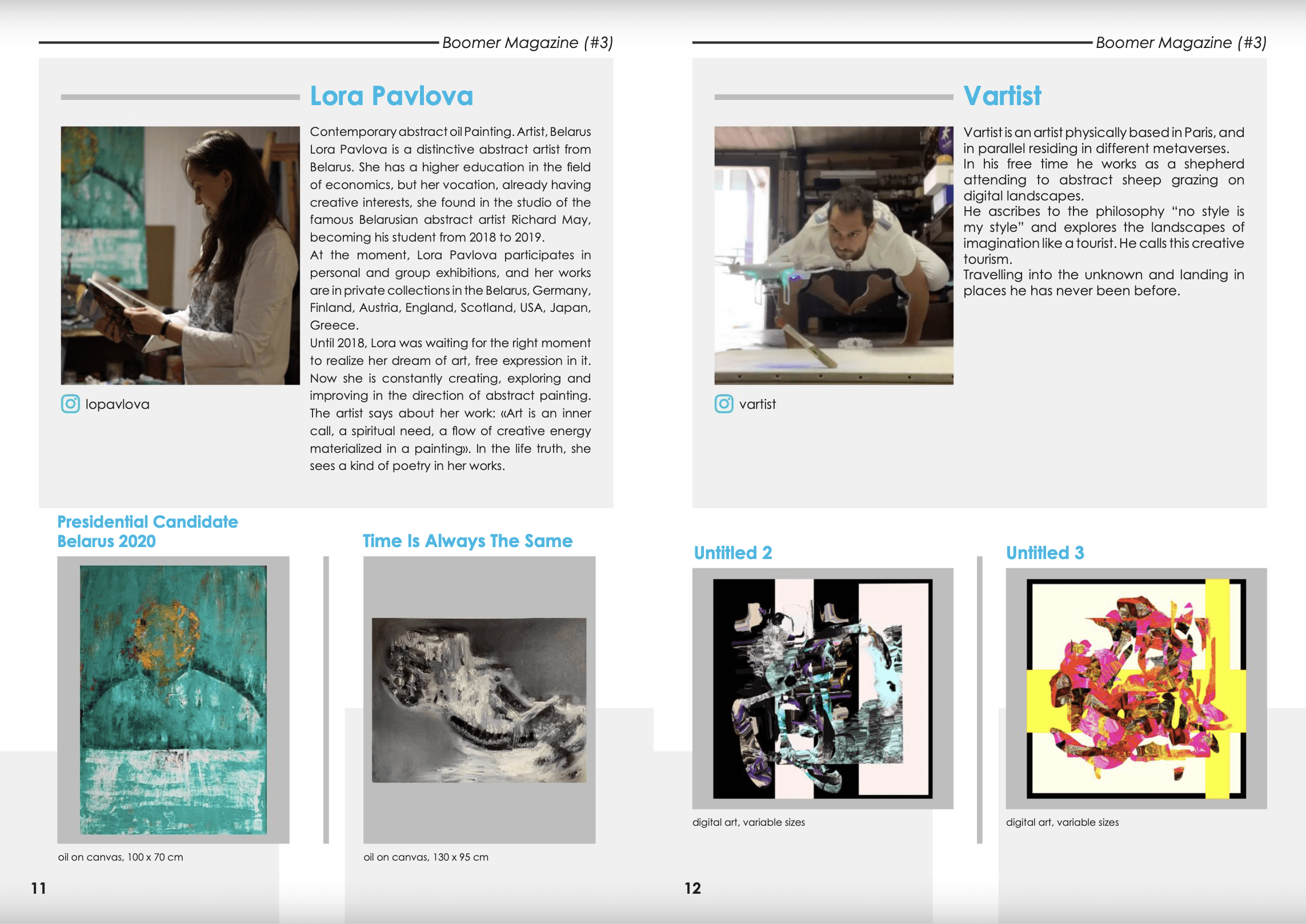Open the Untitled 3 yellow artwork
Image resolution: width=1306 pixels, height=924 pixels.
point(1136,688)
